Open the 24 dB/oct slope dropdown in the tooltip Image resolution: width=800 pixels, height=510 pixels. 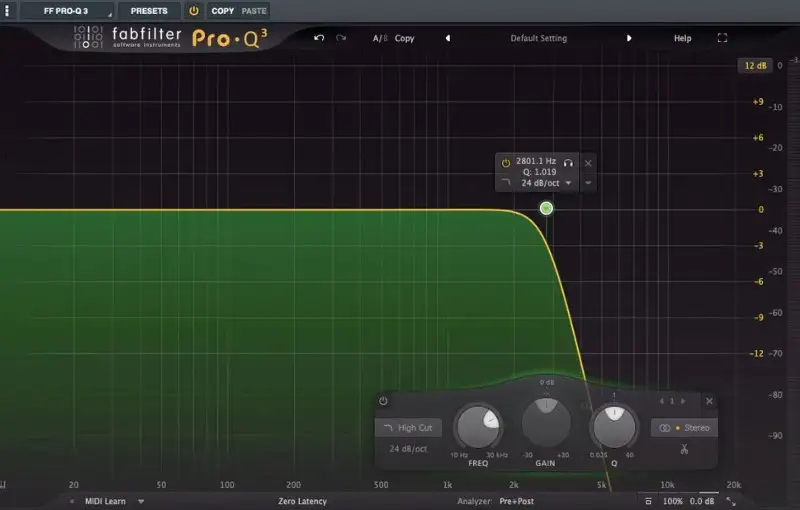point(546,183)
